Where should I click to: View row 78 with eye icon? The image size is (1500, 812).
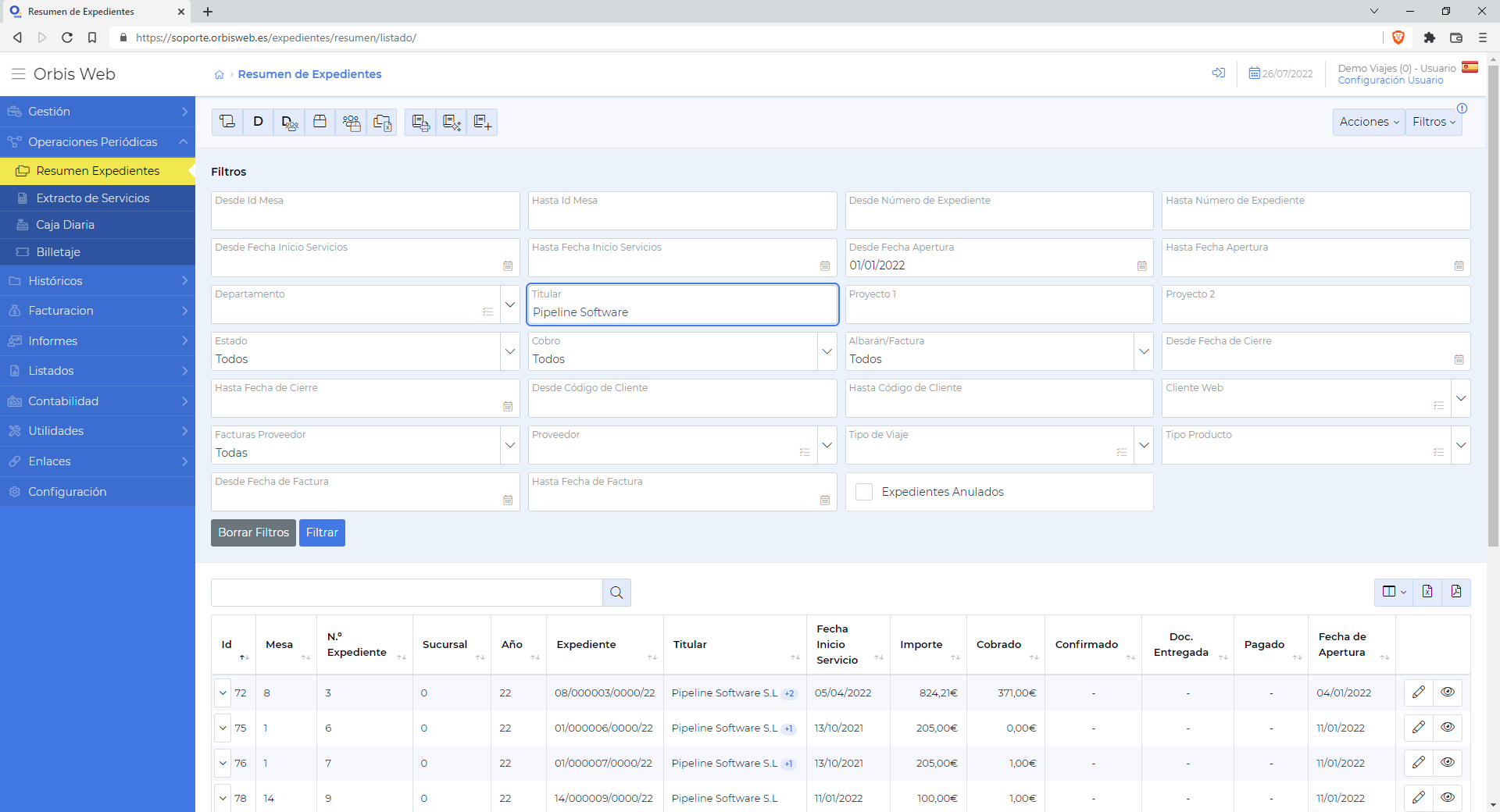coord(1448,798)
